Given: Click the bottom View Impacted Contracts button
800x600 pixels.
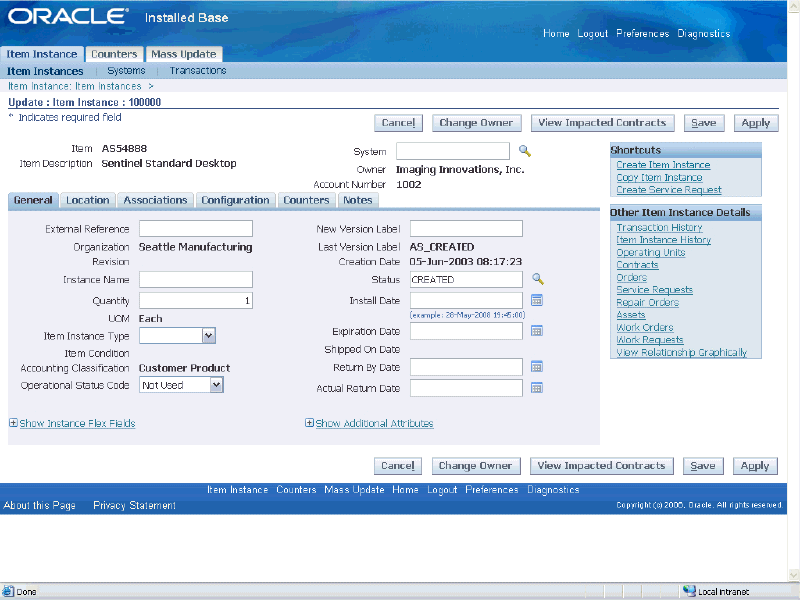Looking at the screenshot, I should tap(602, 466).
